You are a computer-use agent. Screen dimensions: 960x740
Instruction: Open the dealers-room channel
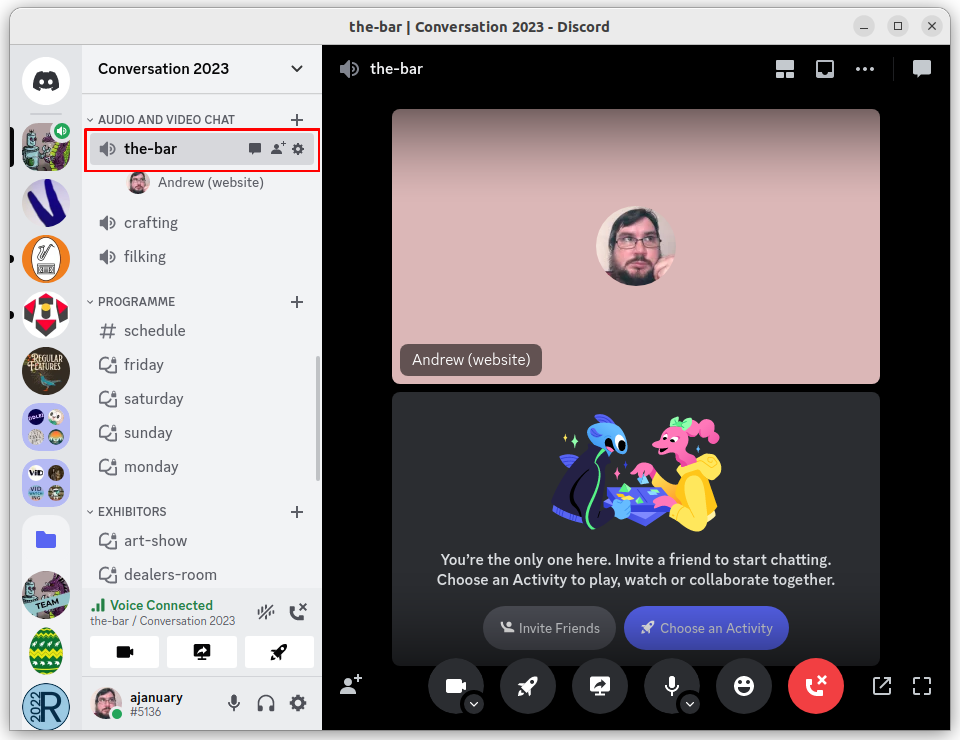tap(202, 575)
